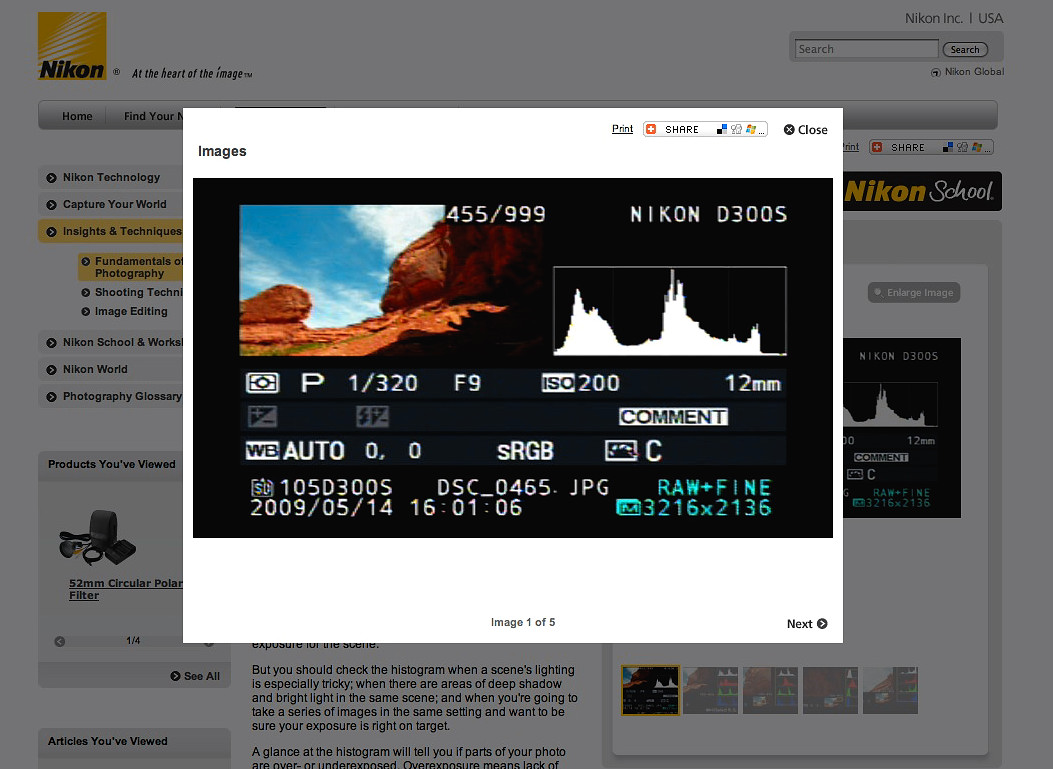Click the D300S playback screen image
Image resolution: width=1053 pixels, height=769 pixels.
[x=513, y=358]
